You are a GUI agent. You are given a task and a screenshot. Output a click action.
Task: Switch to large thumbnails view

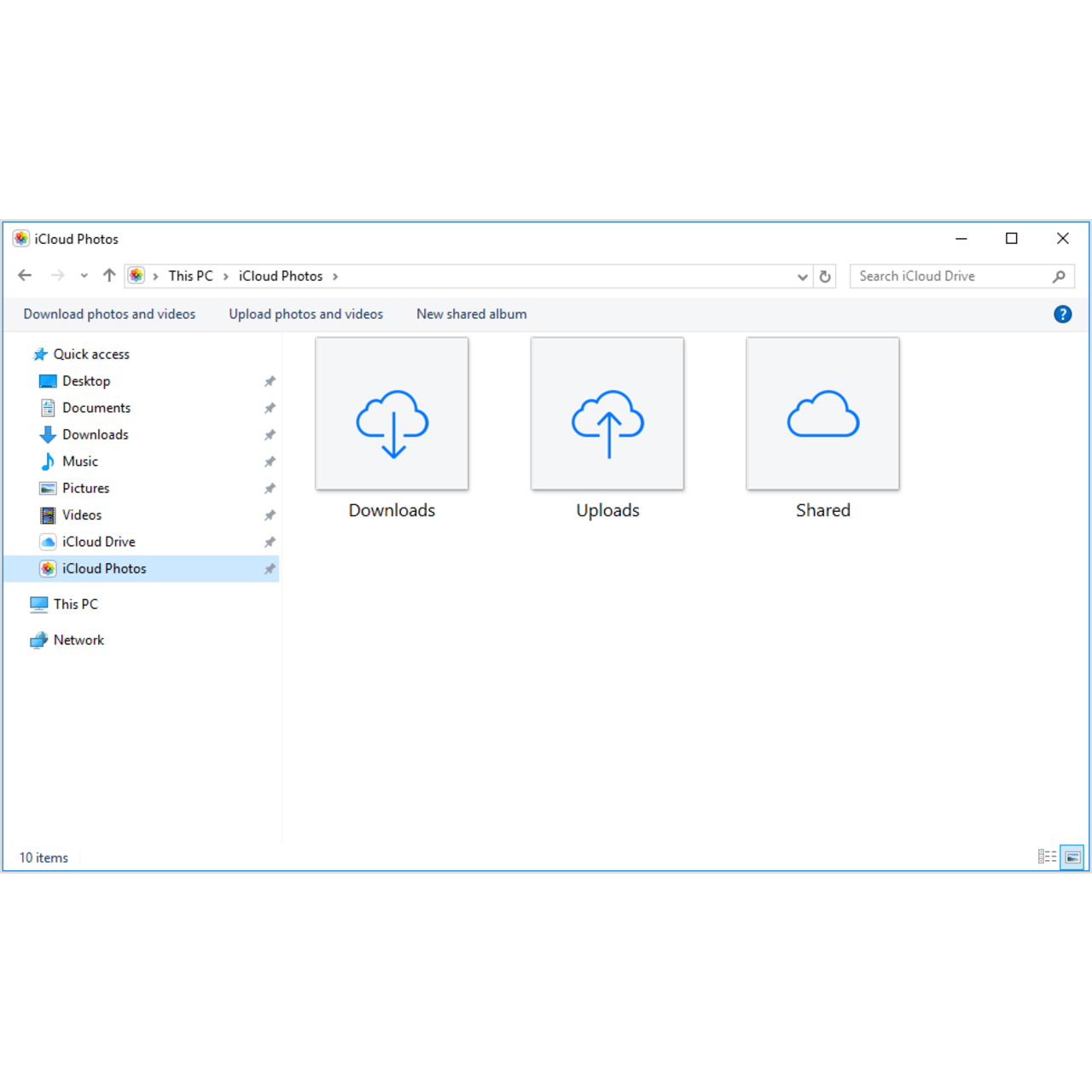point(1072,857)
